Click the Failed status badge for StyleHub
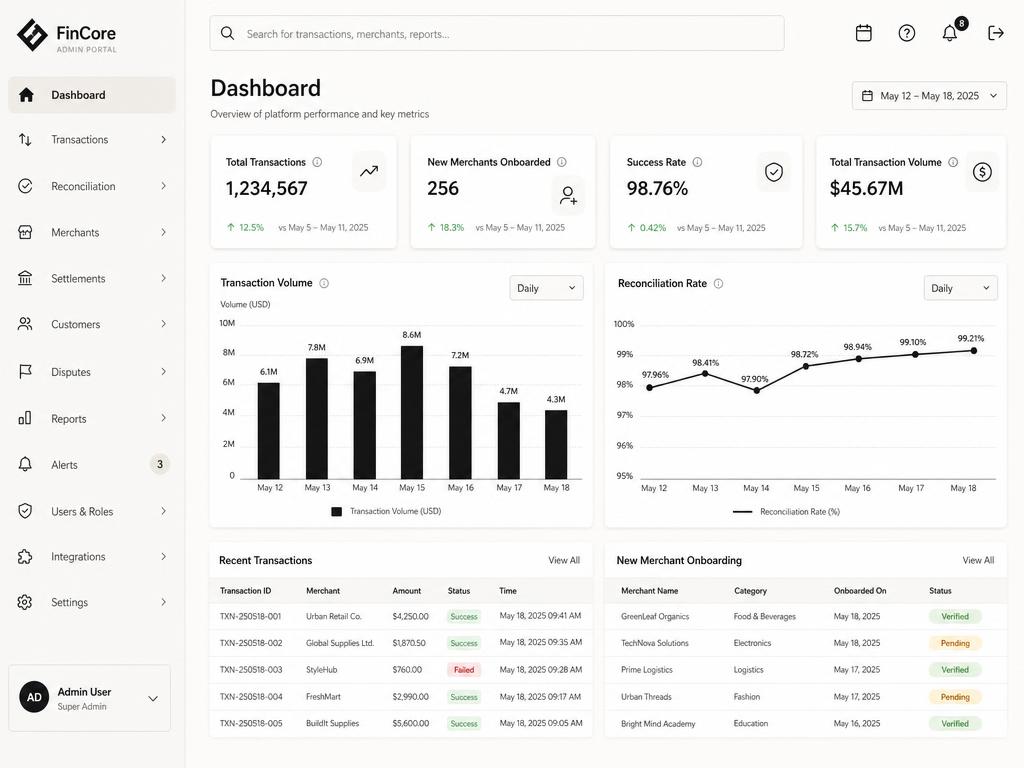This screenshot has height=768, width=1024. [464, 669]
